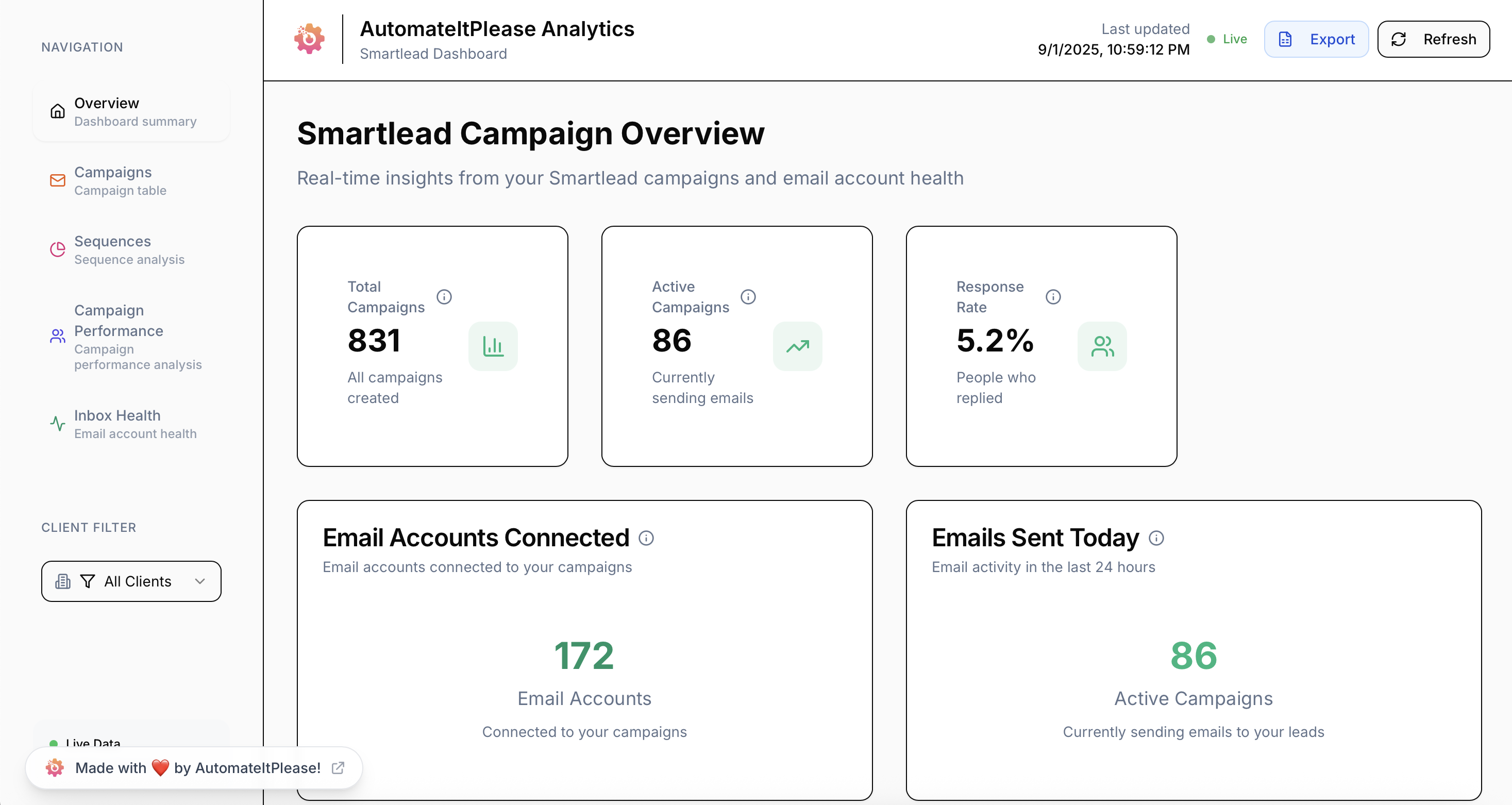The width and height of the screenshot is (1512, 805).
Task: Click the Campaigns envelope icon
Action: click(58, 180)
